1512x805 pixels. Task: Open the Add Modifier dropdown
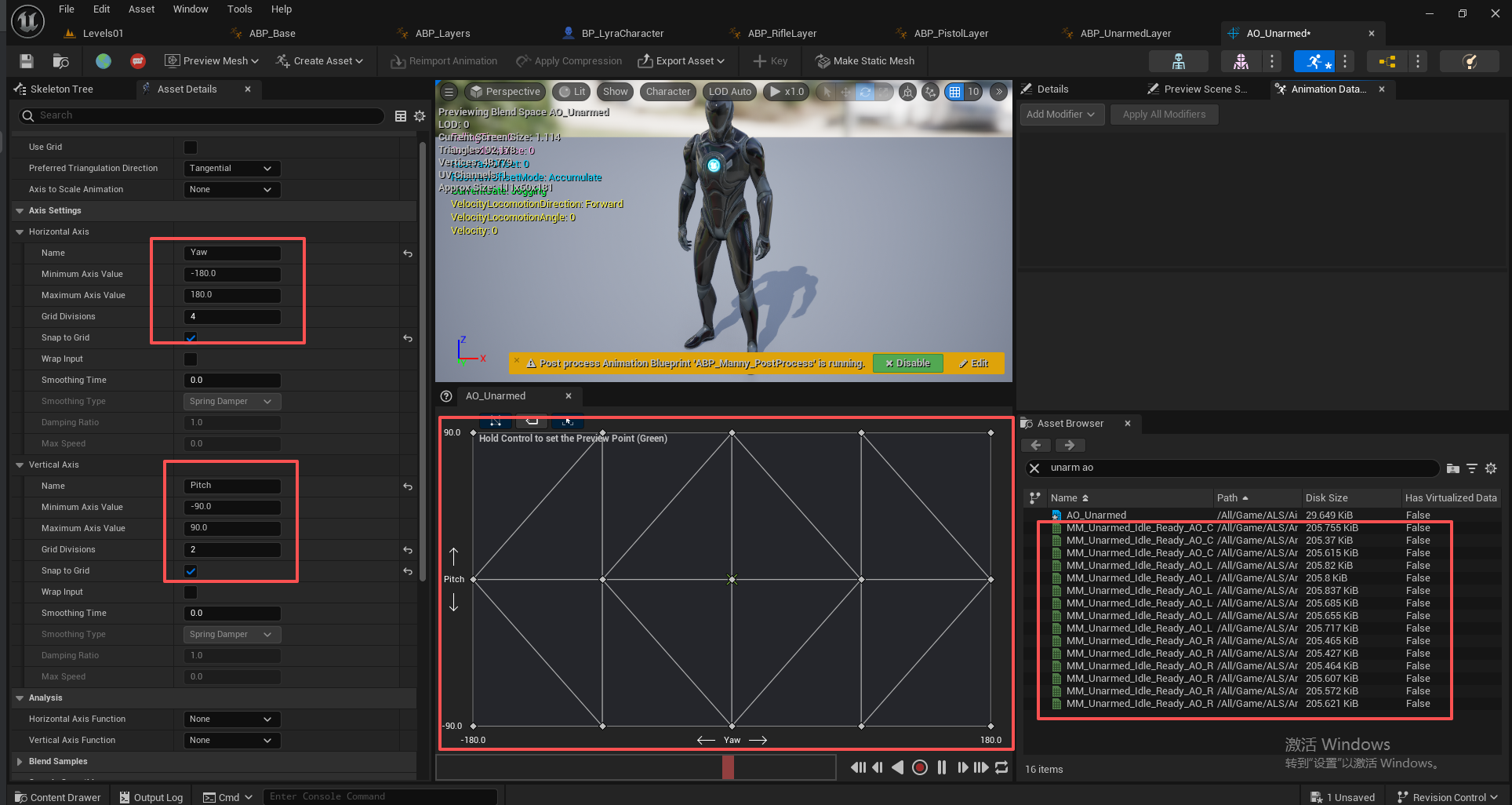(x=1062, y=115)
